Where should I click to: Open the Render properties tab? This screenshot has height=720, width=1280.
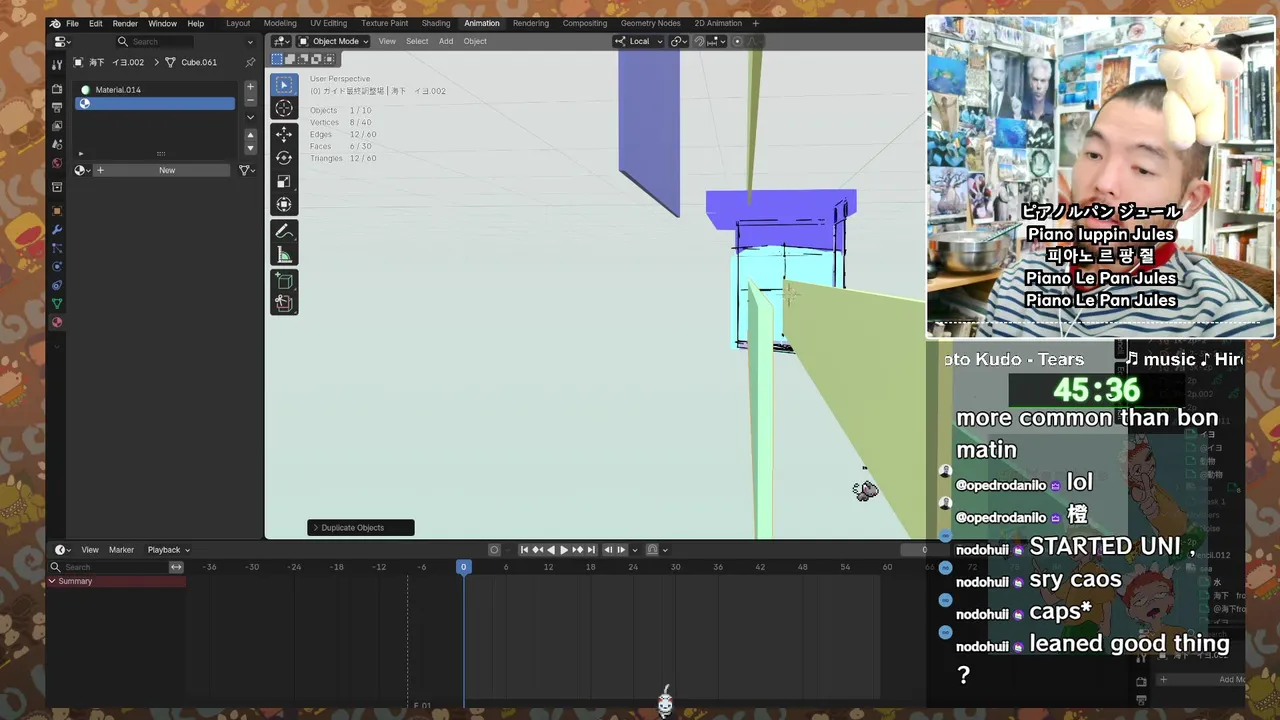coord(57,89)
